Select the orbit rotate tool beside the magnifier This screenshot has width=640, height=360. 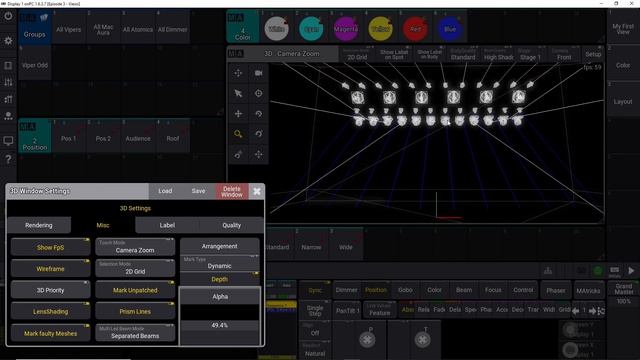point(259,134)
